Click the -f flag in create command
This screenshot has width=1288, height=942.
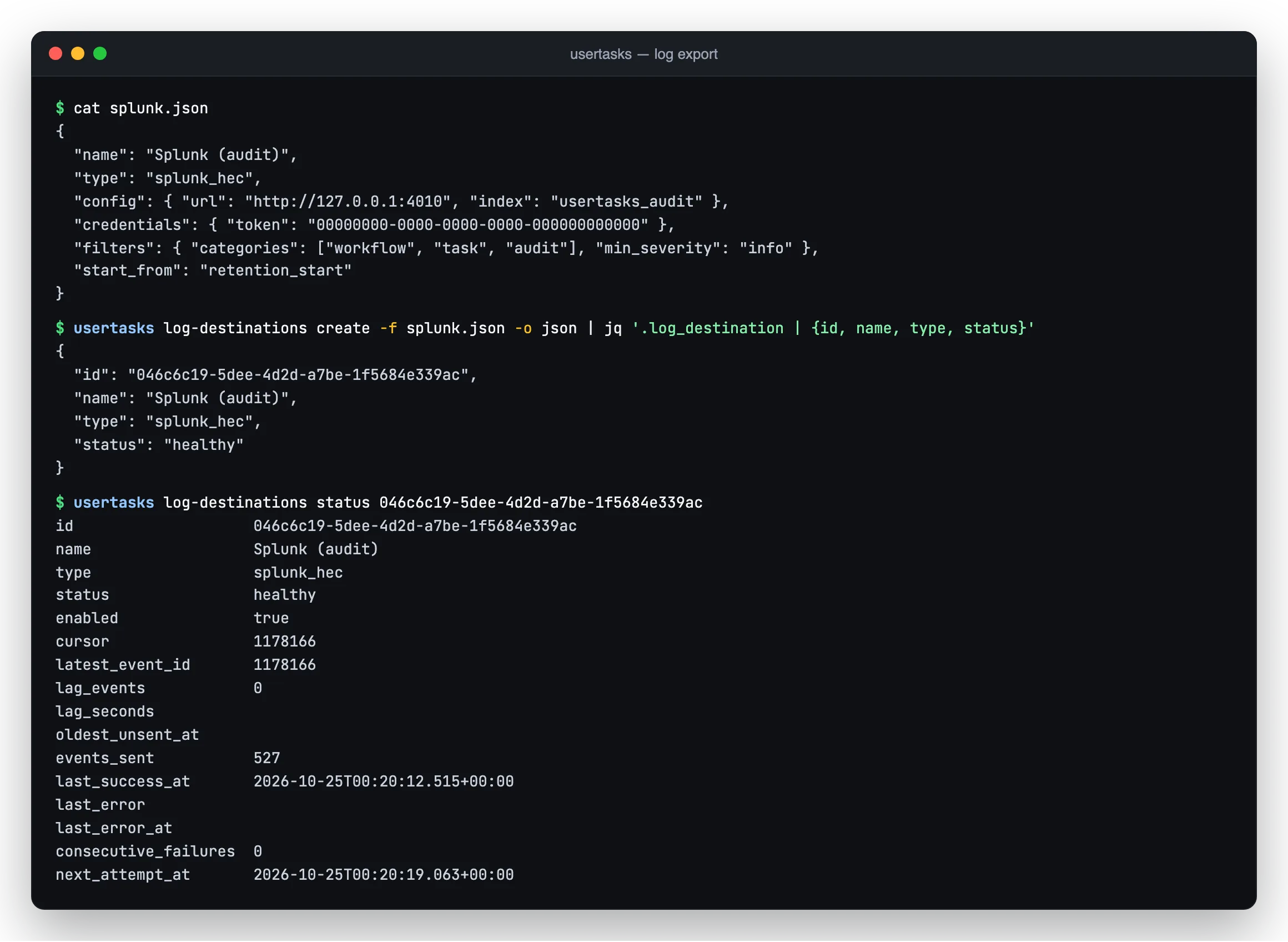388,328
